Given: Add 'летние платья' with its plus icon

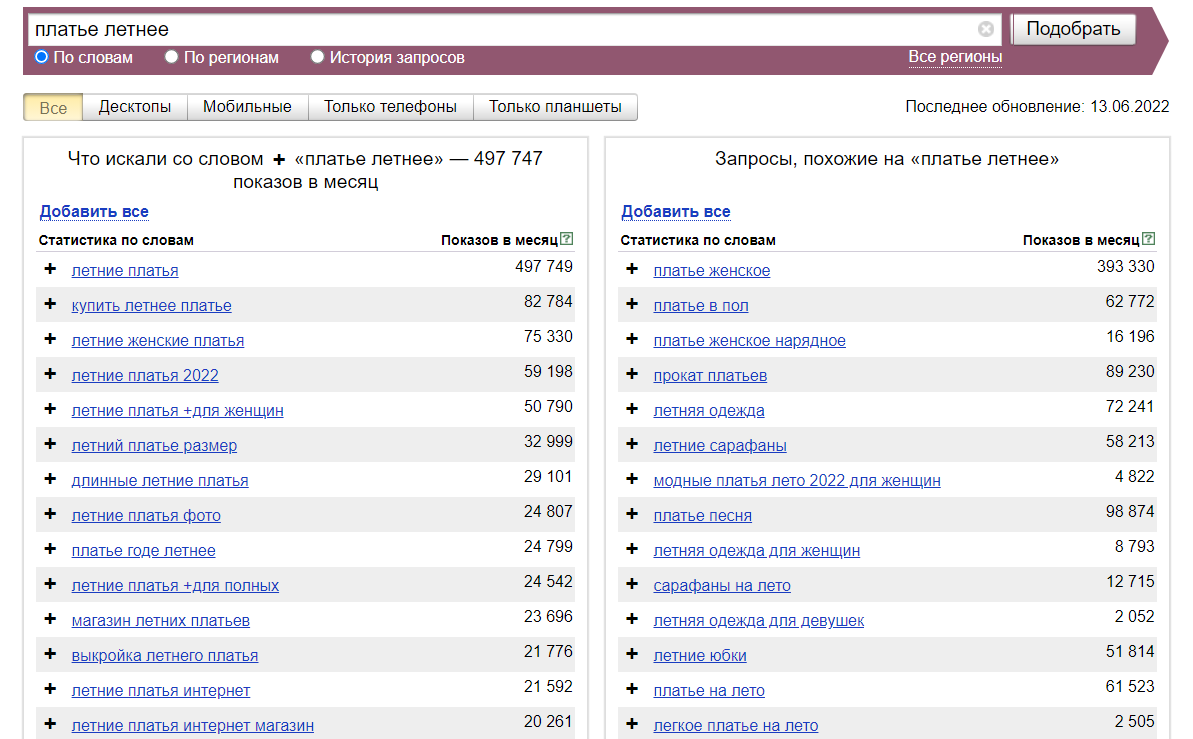Looking at the screenshot, I should click(x=50, y=269).
